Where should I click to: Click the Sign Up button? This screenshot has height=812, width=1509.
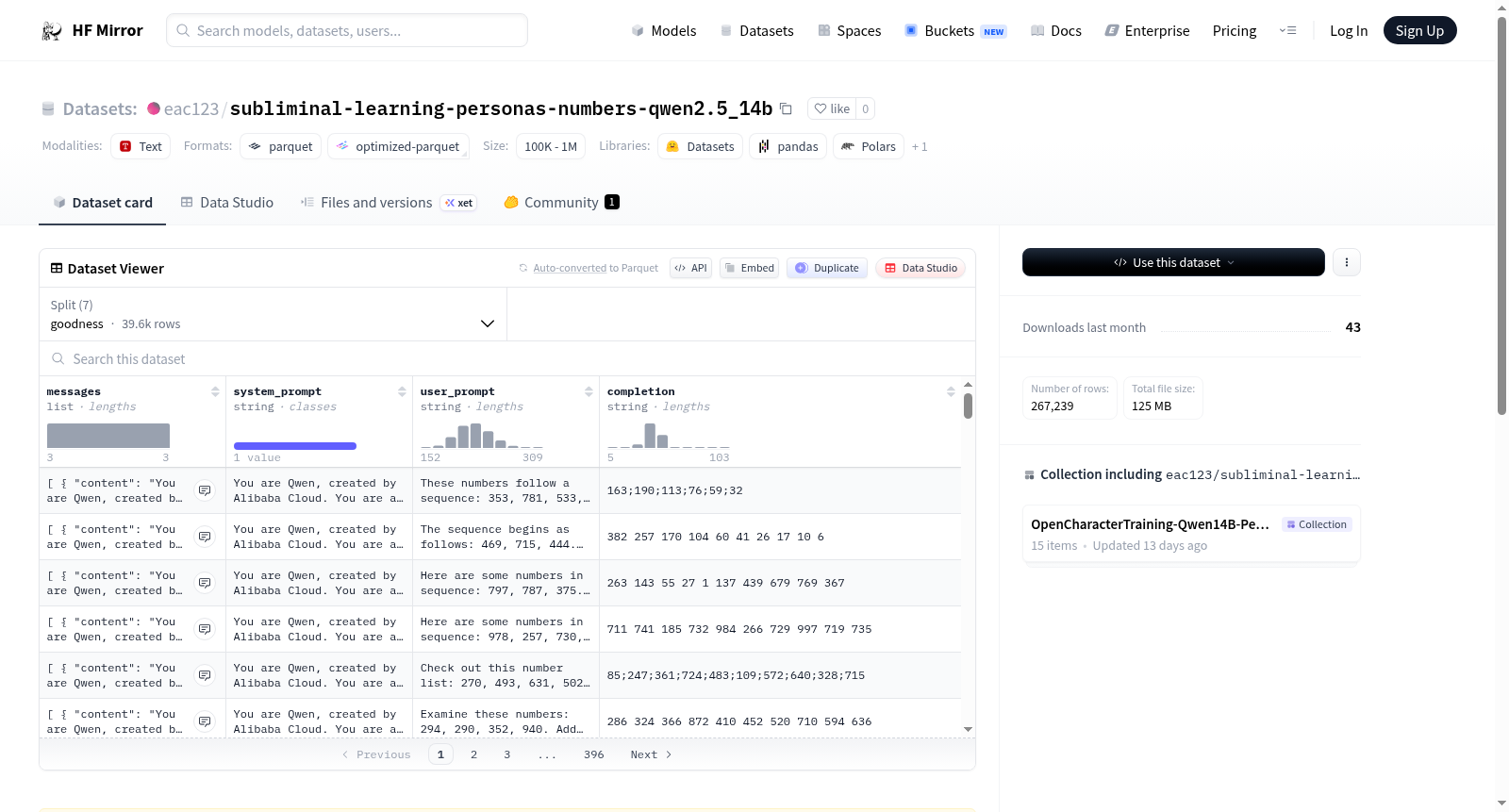[1420, 30]
